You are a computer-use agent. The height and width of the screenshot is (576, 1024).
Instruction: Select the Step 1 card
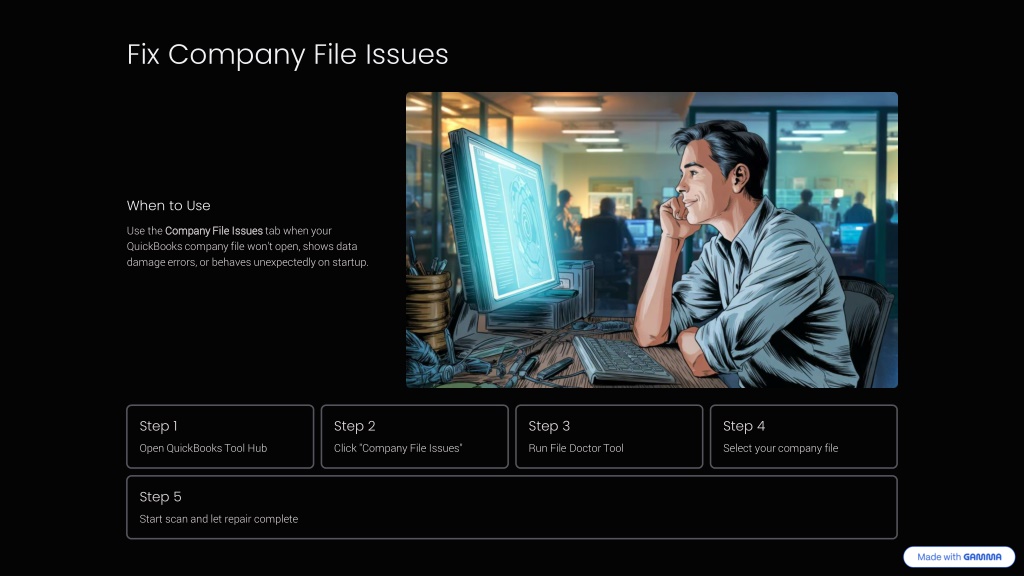pyautogui.click(x=220, y=437)
